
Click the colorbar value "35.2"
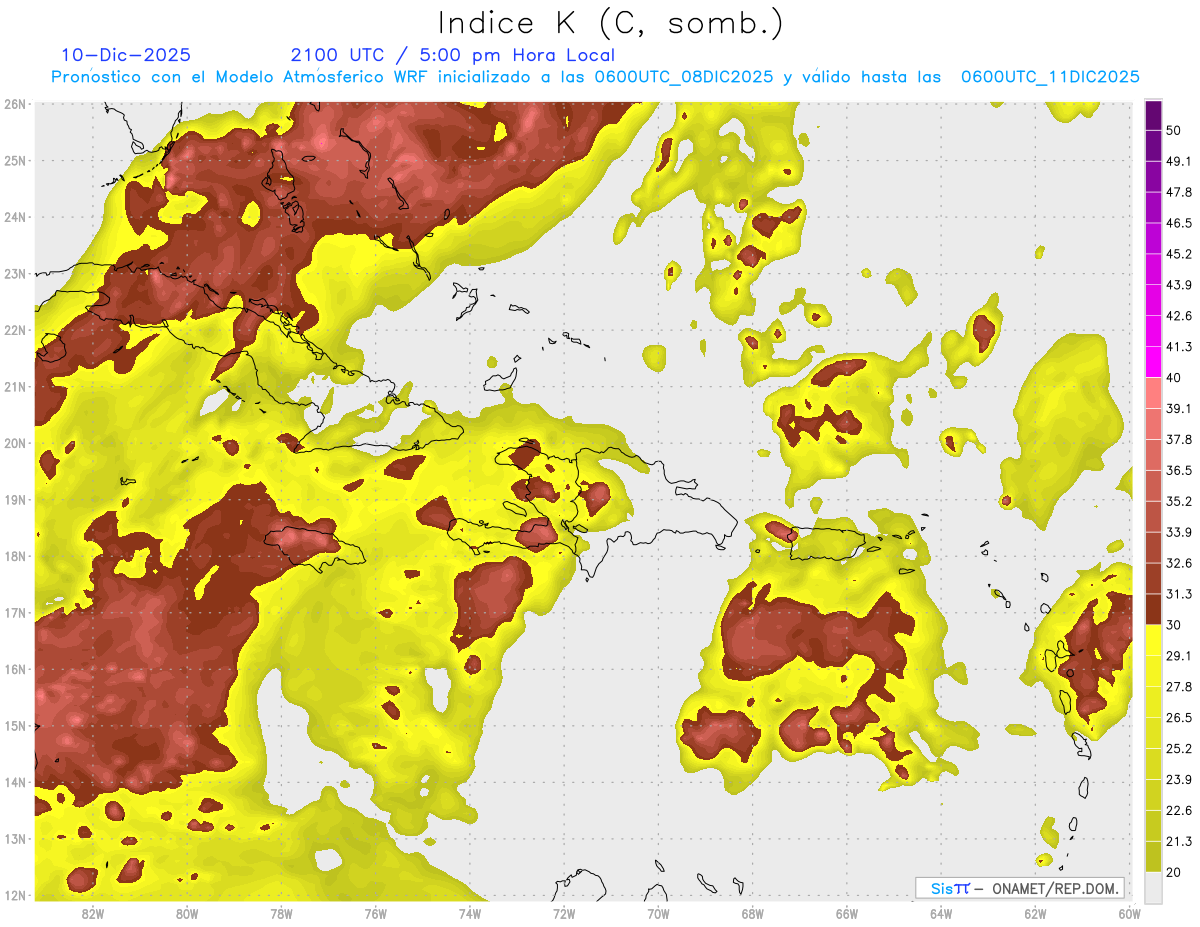pos(1179,501)
